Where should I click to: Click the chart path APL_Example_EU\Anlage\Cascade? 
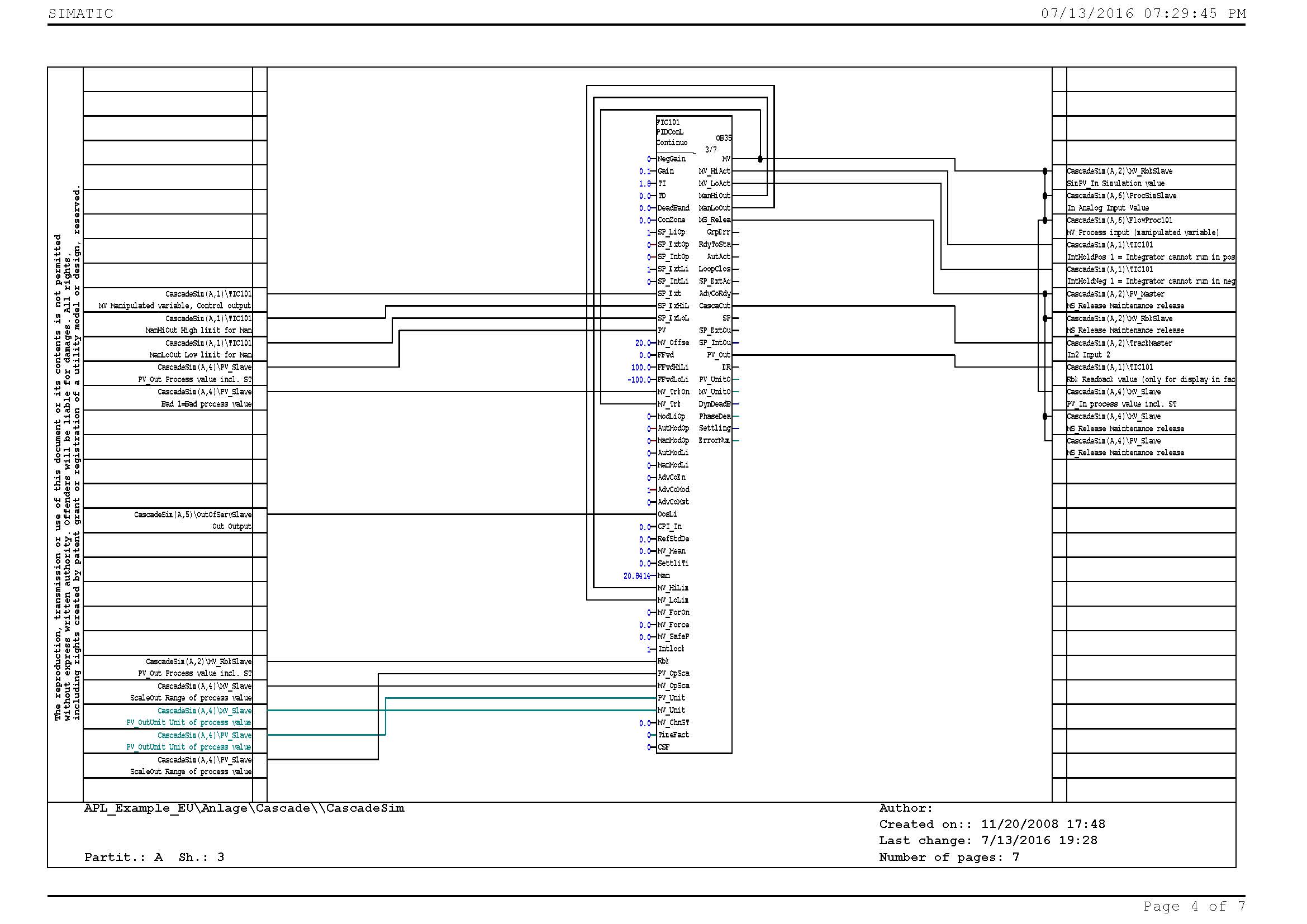tap(244, 808)
